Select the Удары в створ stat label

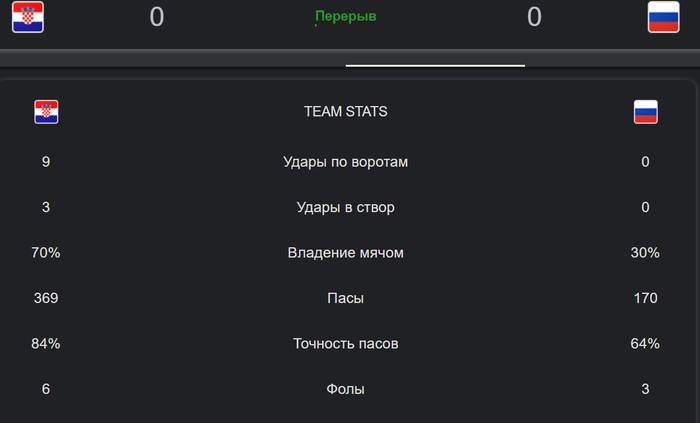[346, 208]
